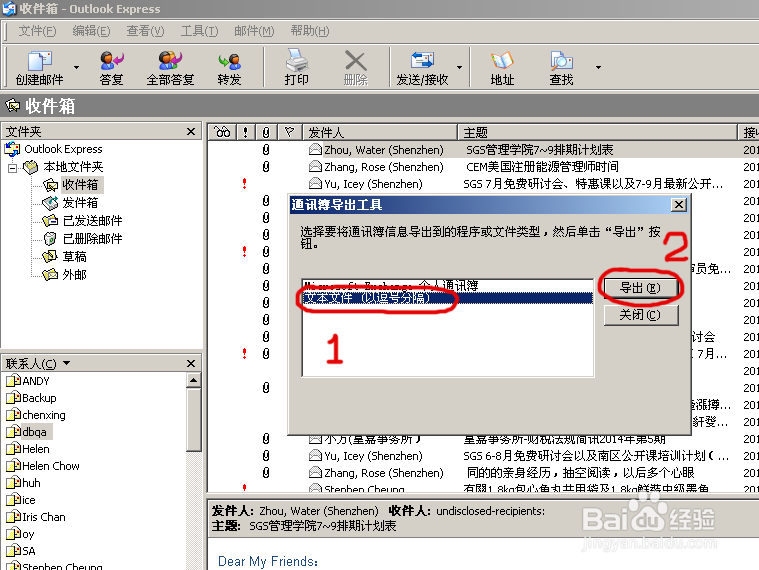Open Send/Receive dropdown arrow
The height and width of the screenshot is (570, 759).
click(459, 67)
